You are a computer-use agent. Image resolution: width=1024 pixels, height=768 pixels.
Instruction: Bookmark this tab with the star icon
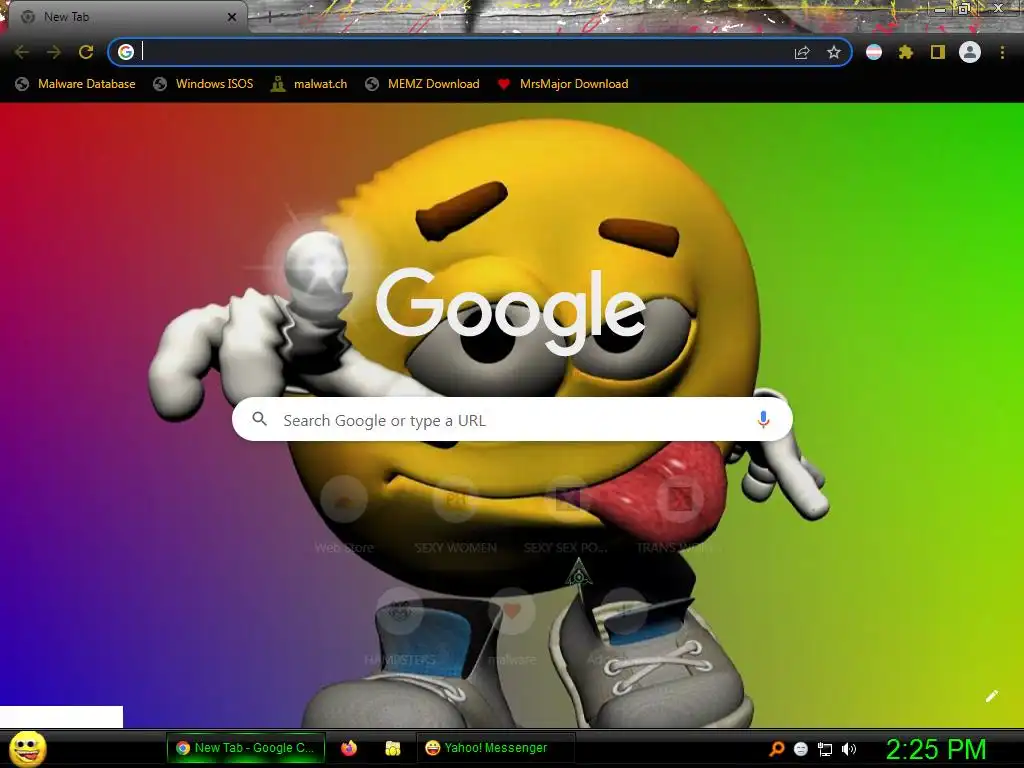click(x=833, y=52)
